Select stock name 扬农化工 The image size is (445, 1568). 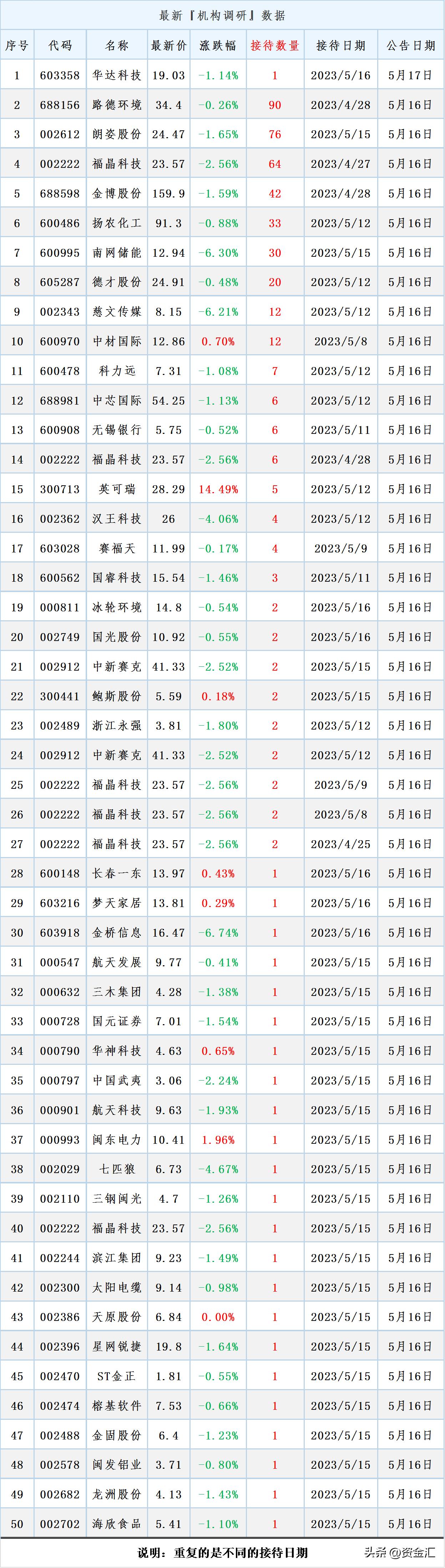117,223
